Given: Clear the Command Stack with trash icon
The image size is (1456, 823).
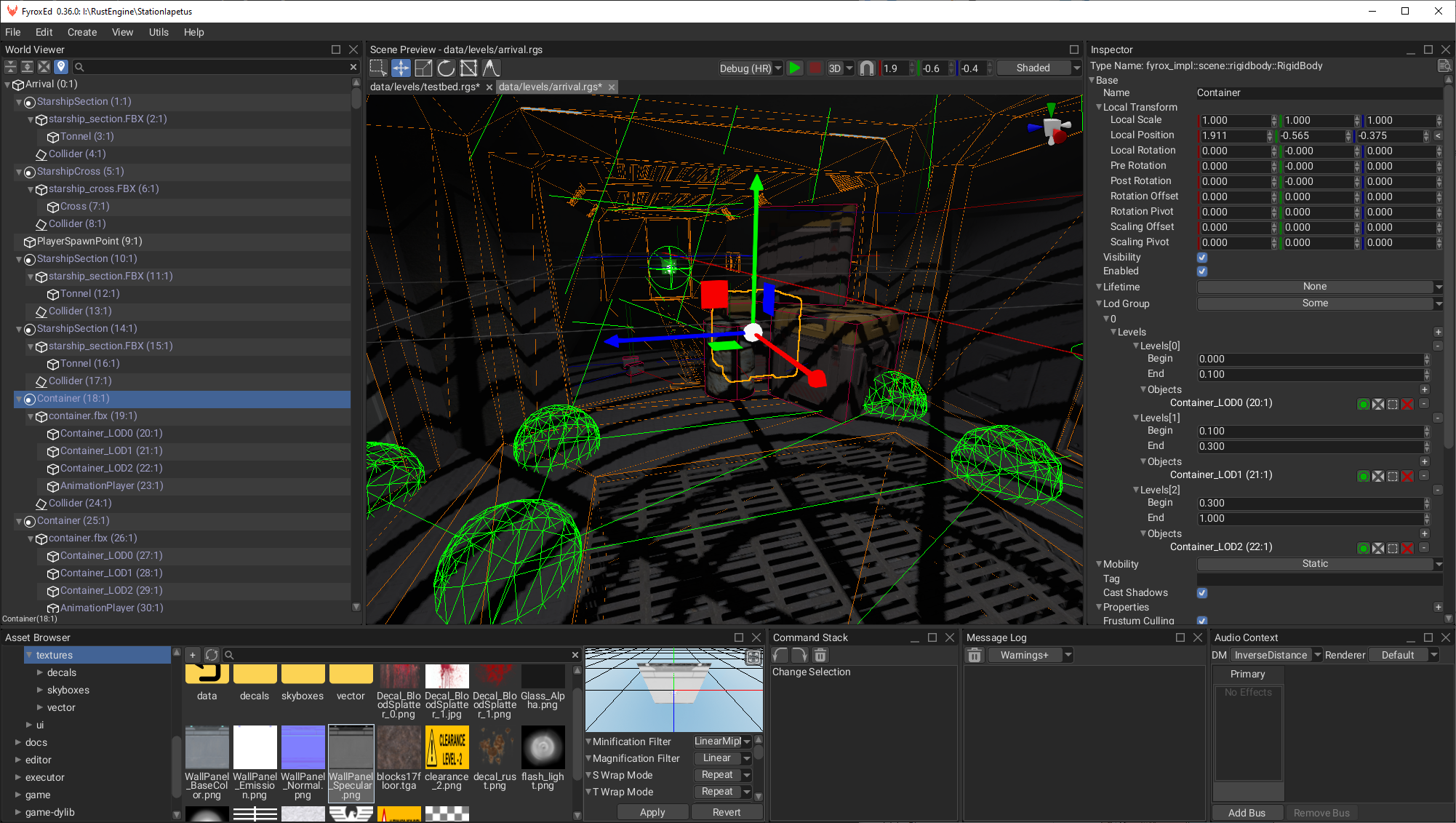Looking at the screenshot, I should click(820, 655).
